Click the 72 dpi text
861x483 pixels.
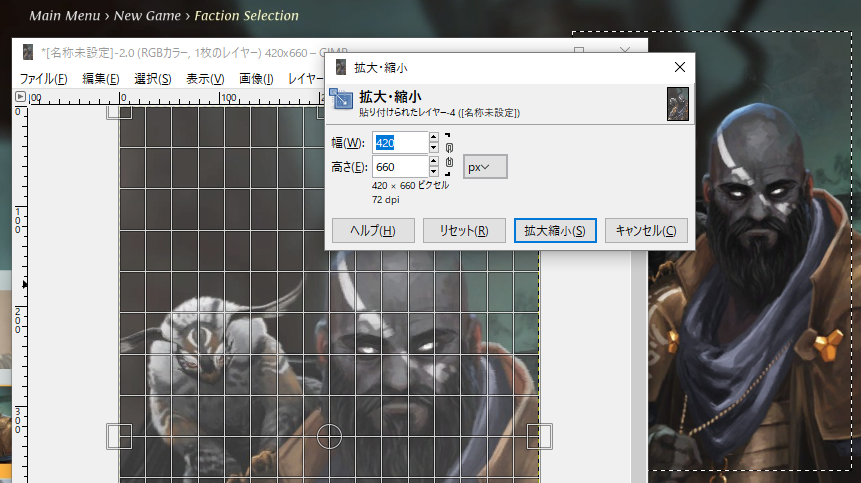tap(385, 200)
